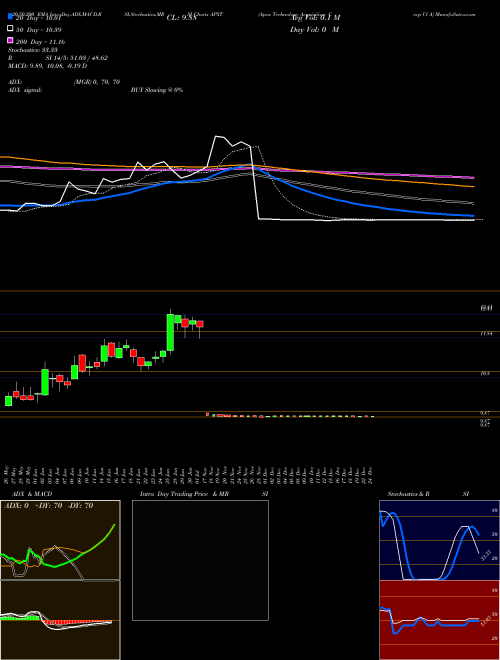Screen dimensions: 500x660
Task: Open the ADX line mini chart
Action: click(x=60, y=540)
